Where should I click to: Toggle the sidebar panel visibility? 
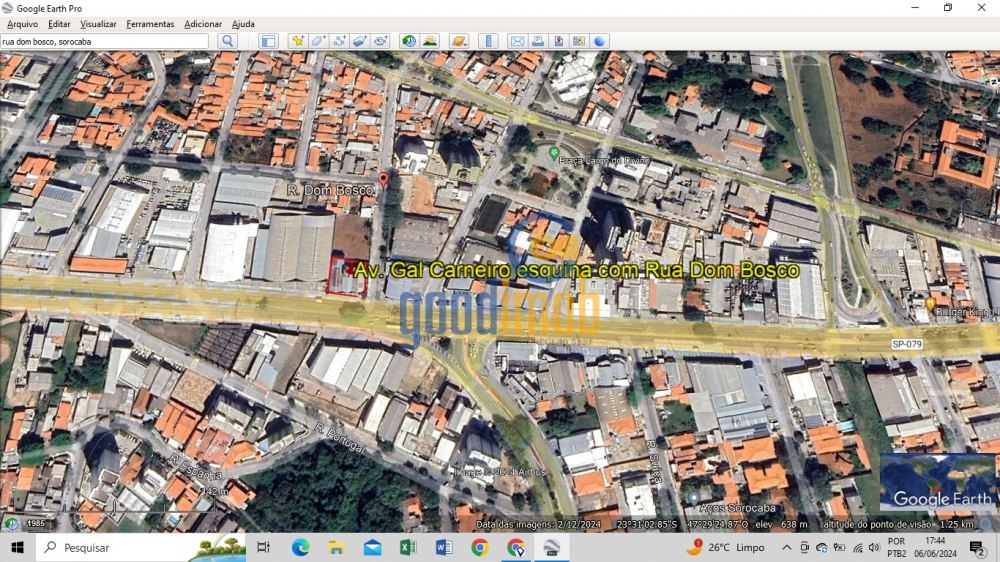(268, 41)
